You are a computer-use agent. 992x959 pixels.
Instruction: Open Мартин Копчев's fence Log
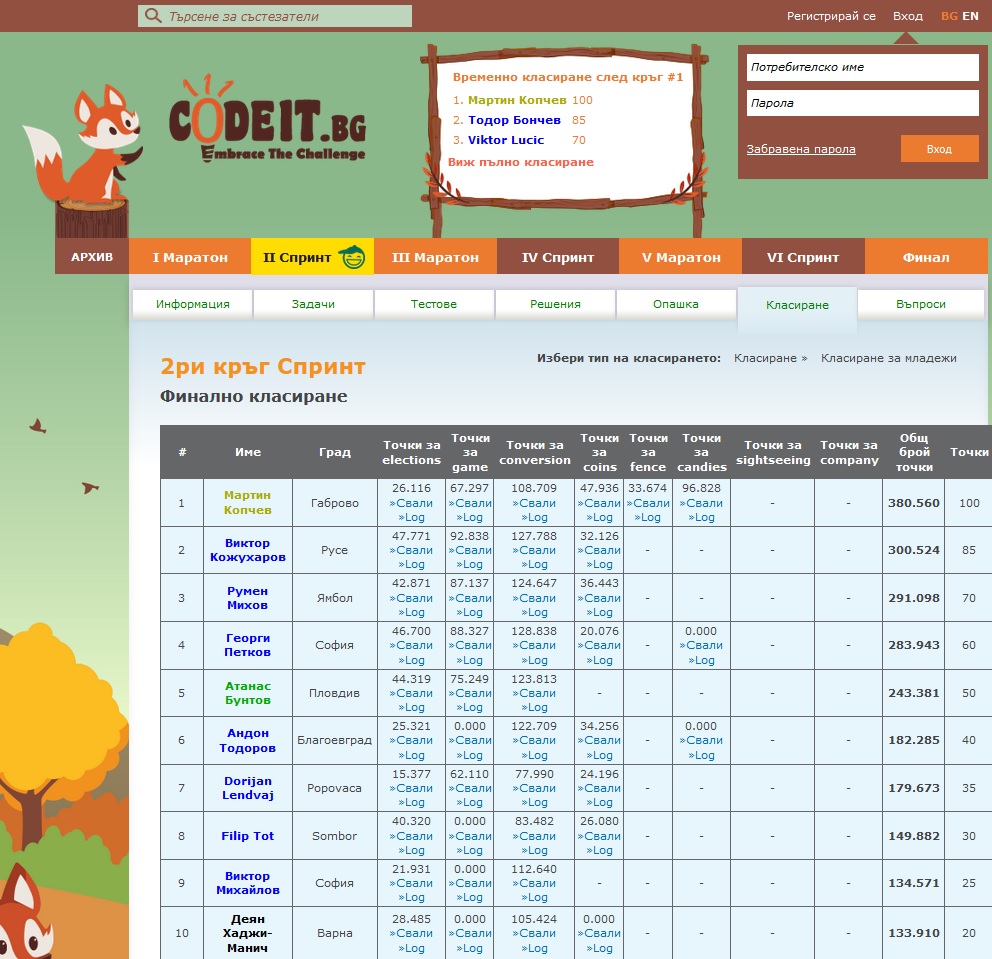(648, 517)
